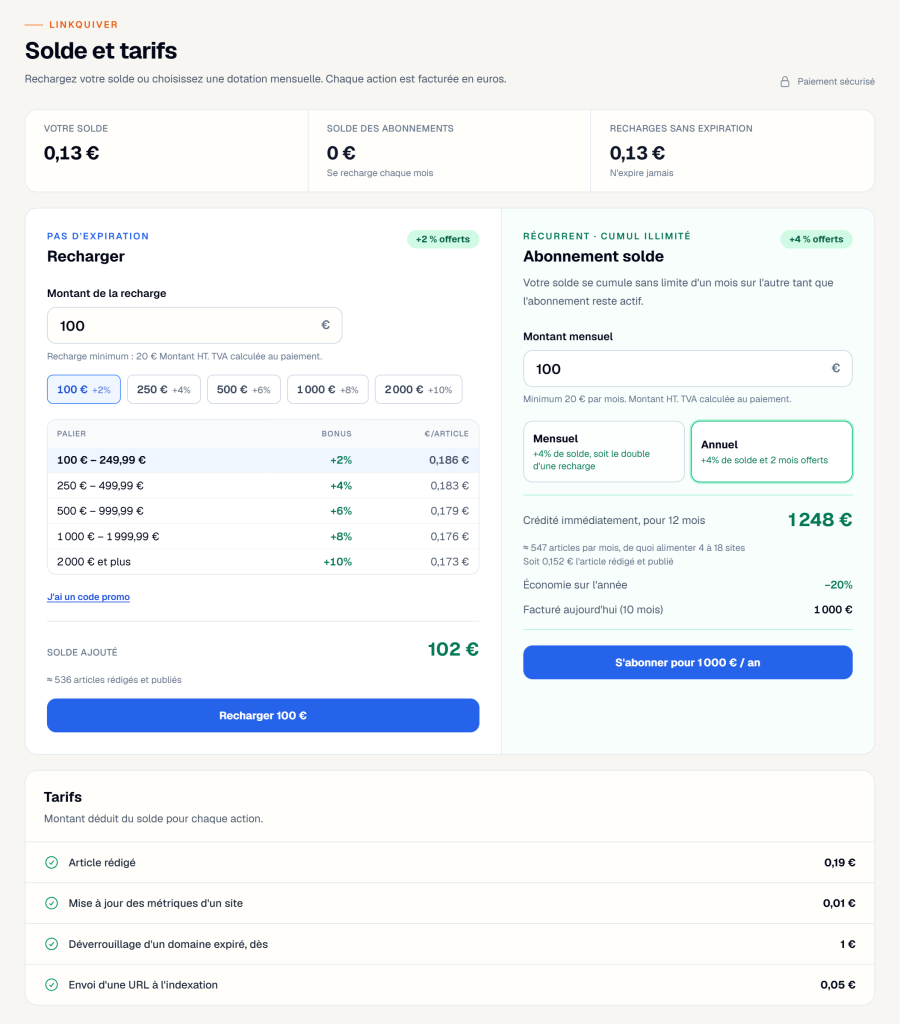Click the Tarifs section heading
This screenshot has width=900, height=1024.
pyautogui.click(x=63, y=797)
